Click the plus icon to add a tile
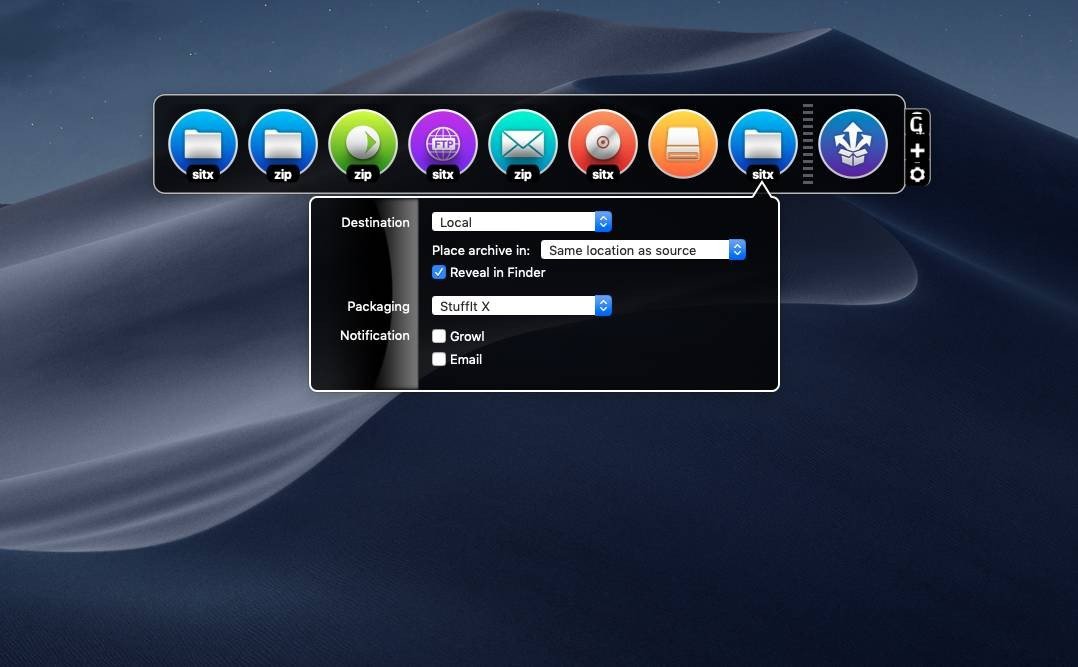The width and height of the screenshot is (1078, 667). point(917,151)
